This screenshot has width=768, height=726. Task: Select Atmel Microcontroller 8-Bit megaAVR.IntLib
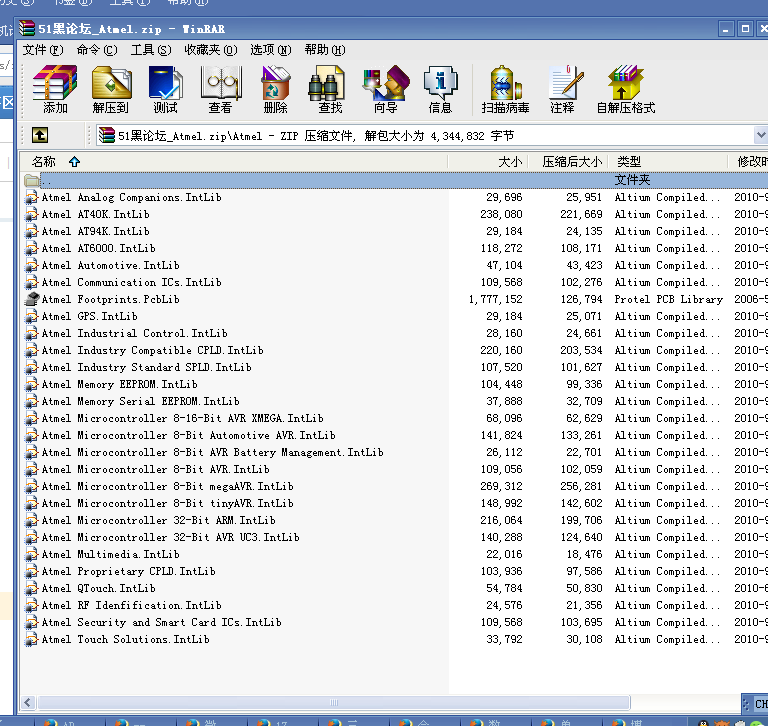tap(168, 485)
